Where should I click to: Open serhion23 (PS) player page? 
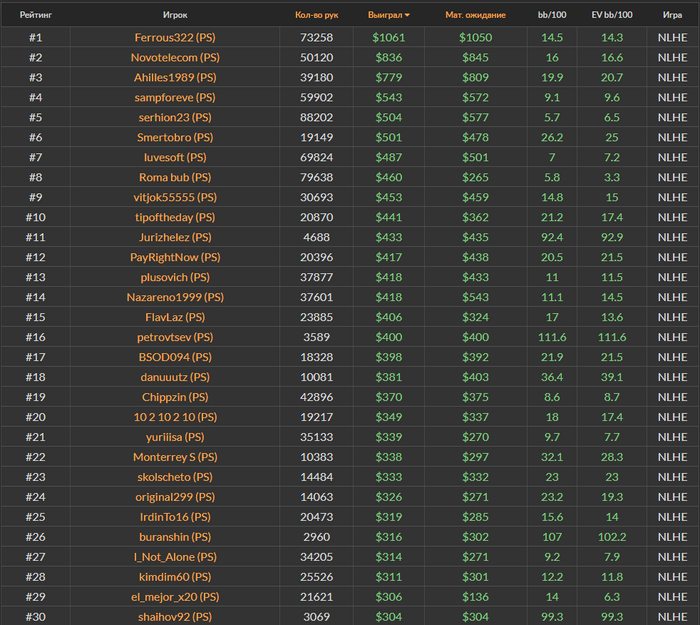pos(175,117)
